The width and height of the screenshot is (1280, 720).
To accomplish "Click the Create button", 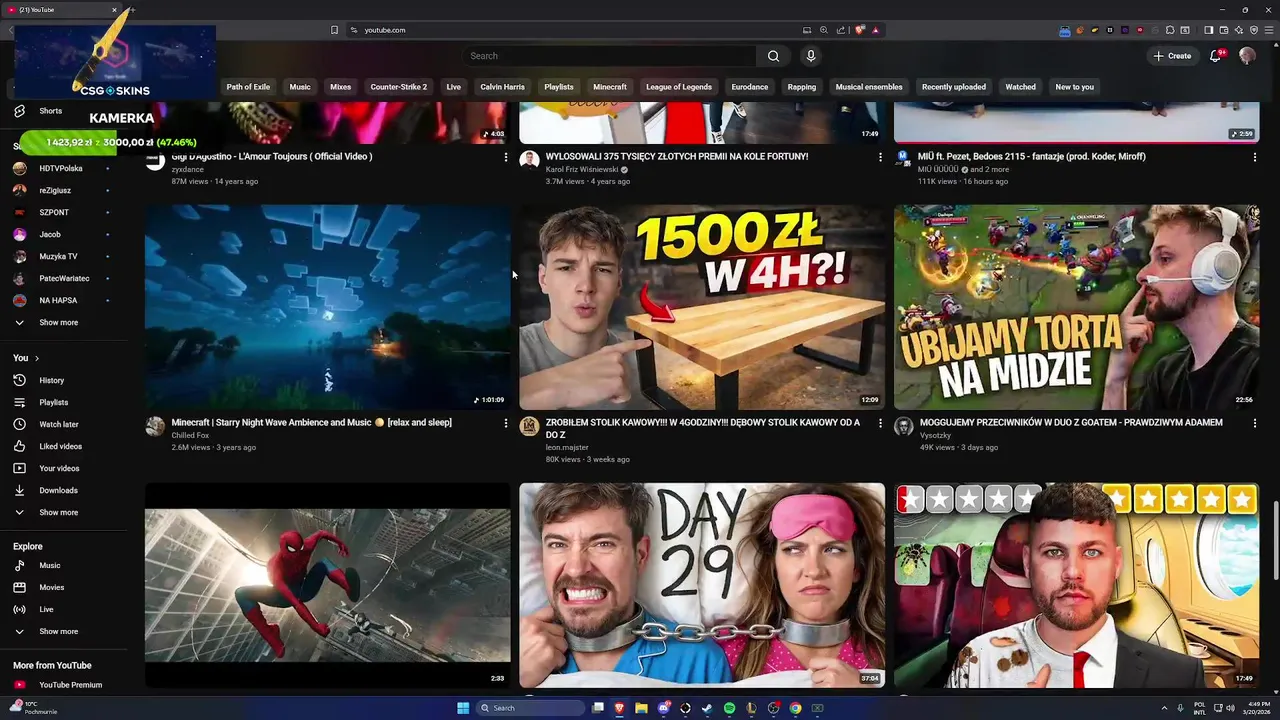I will pyautogui.click(x=1172, y=56).
